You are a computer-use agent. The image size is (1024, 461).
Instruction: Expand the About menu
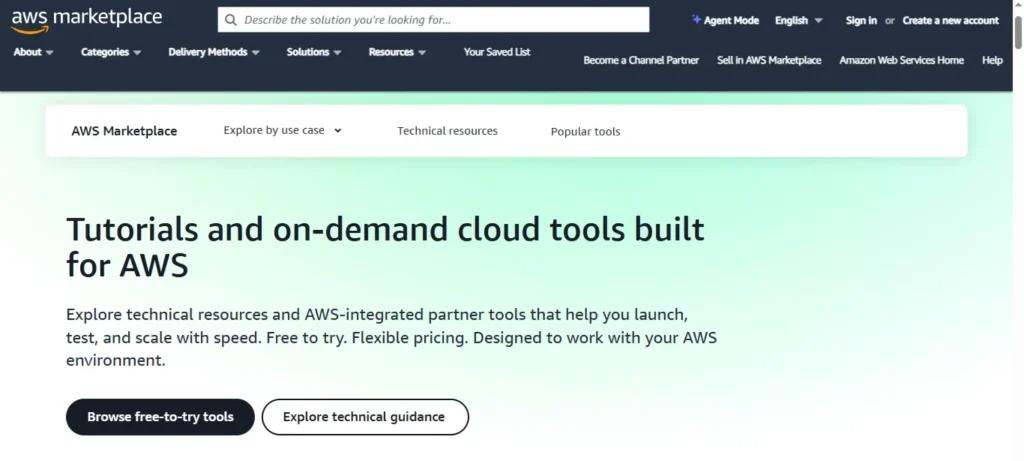pos(33,52)
